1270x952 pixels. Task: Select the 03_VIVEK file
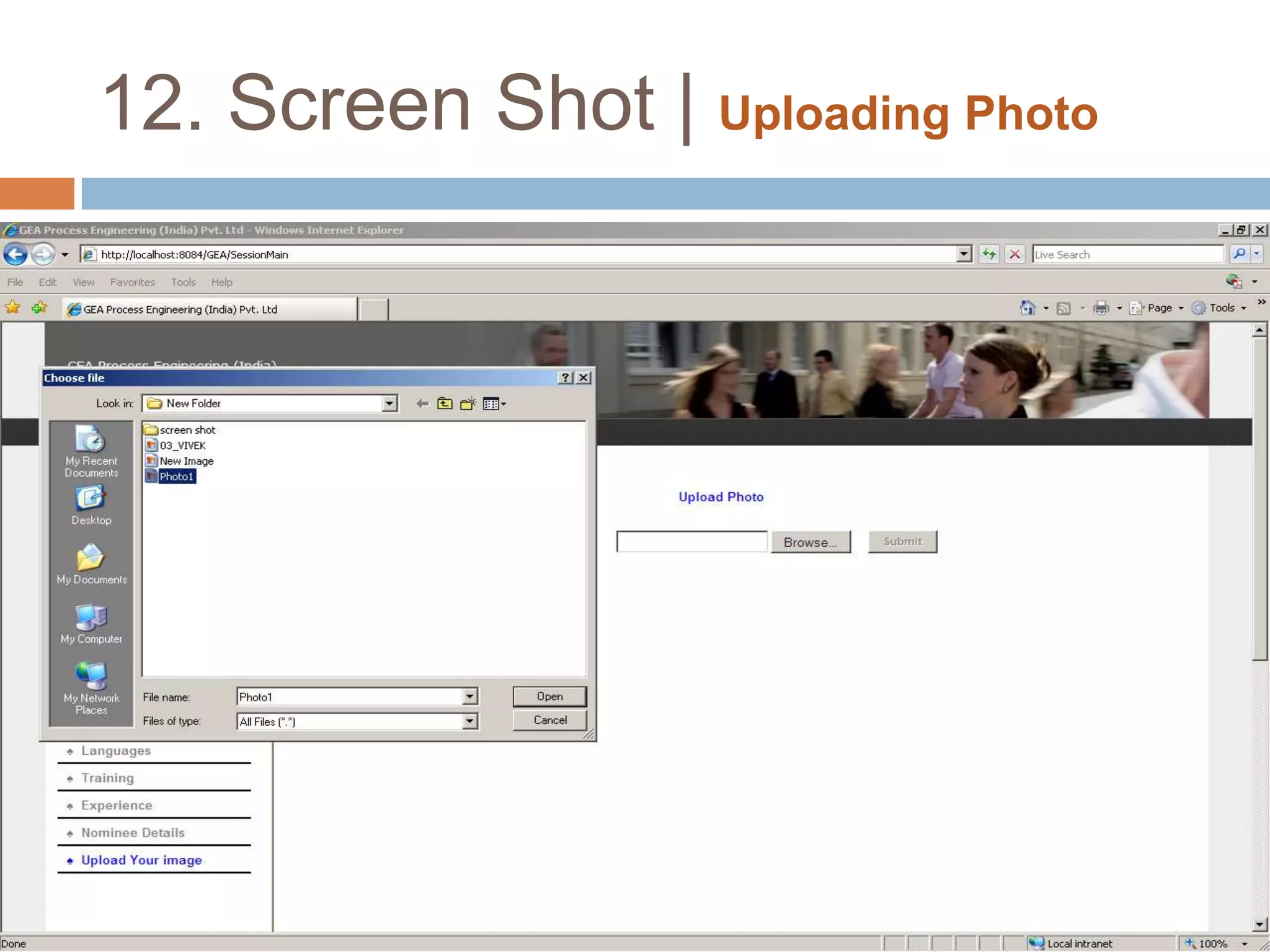click(x=175, y=445)
